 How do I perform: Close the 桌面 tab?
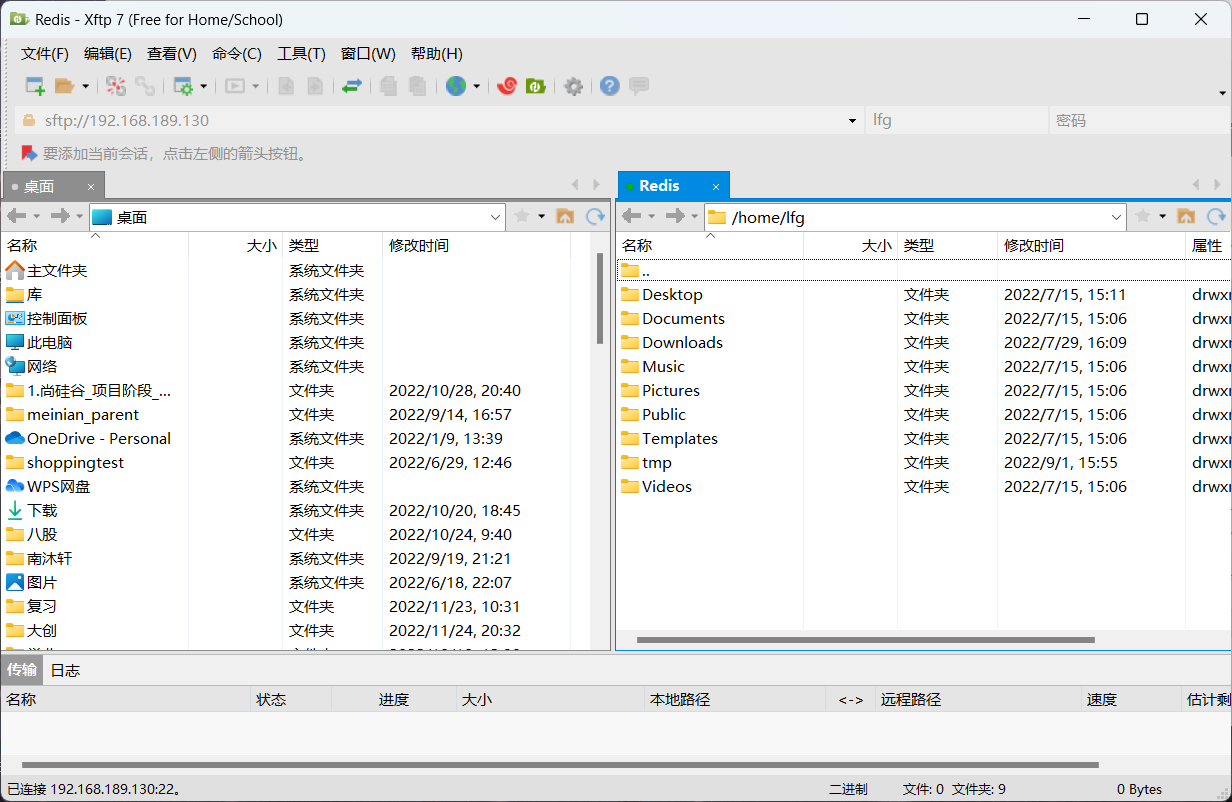[91, 187]
